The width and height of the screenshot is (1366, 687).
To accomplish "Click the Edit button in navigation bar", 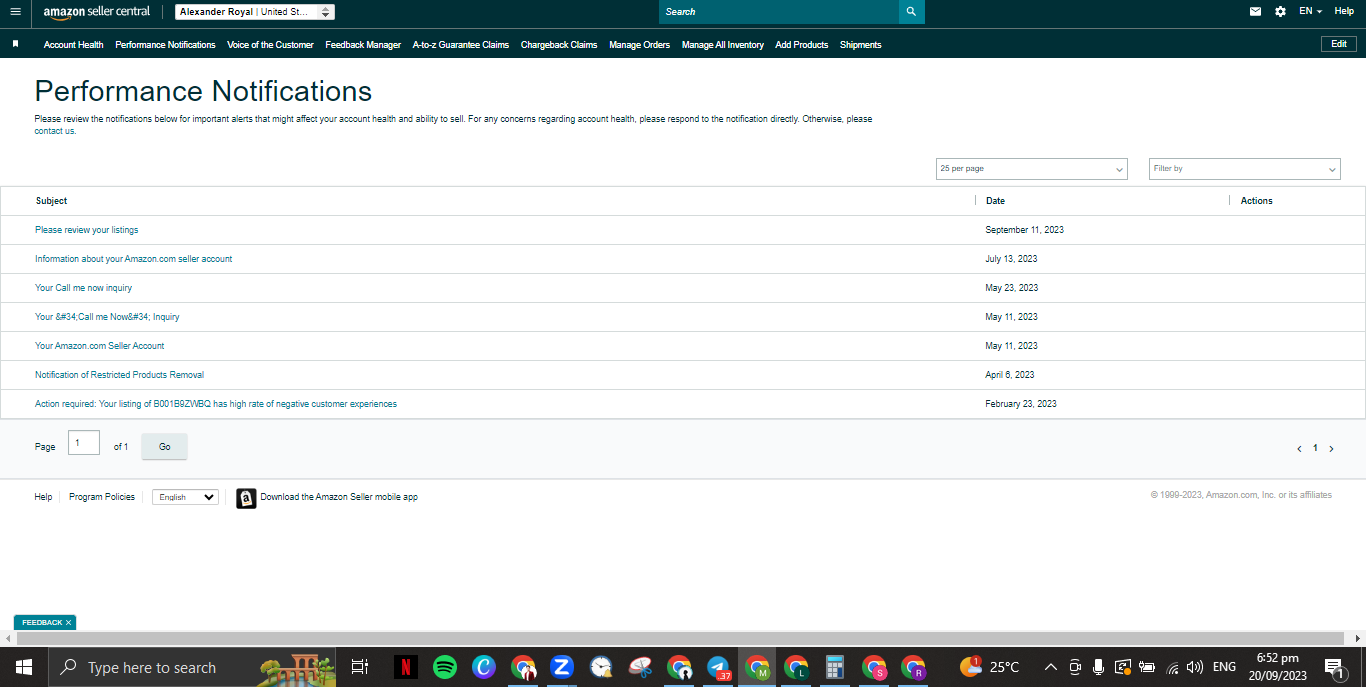I will (1339, 44).
